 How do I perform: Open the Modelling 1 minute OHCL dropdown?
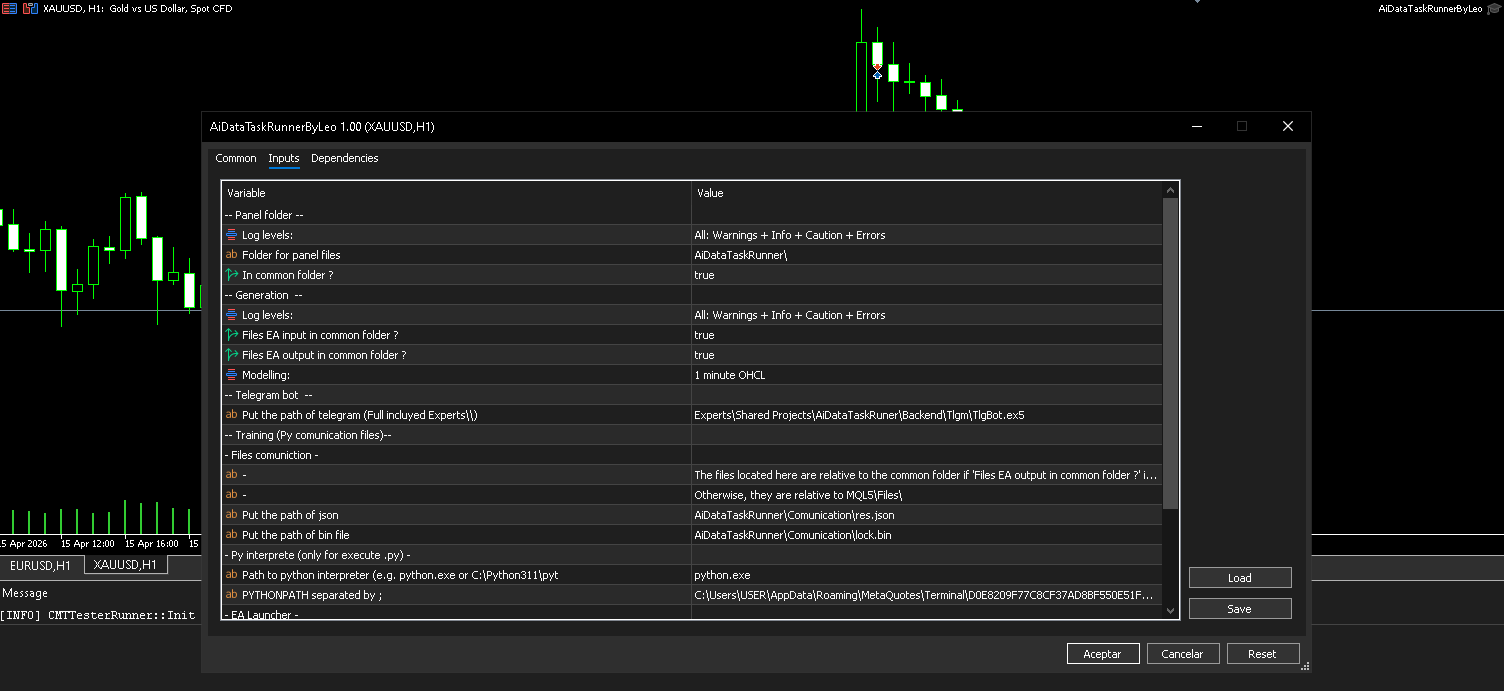925,375
